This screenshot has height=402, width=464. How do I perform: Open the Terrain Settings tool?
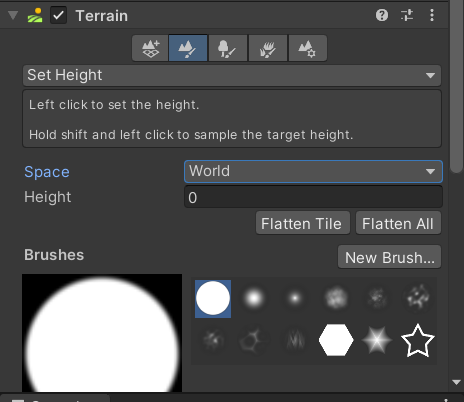pos(307,48)
